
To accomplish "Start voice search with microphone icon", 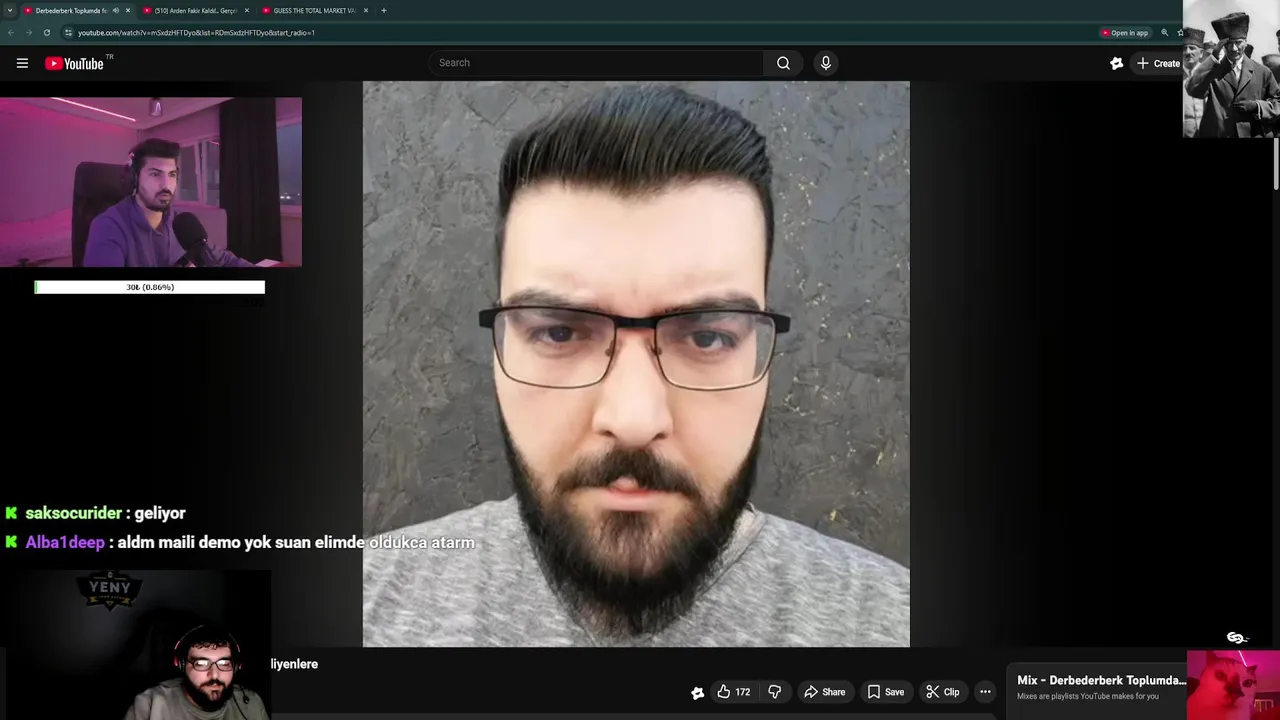I will 825,63.
